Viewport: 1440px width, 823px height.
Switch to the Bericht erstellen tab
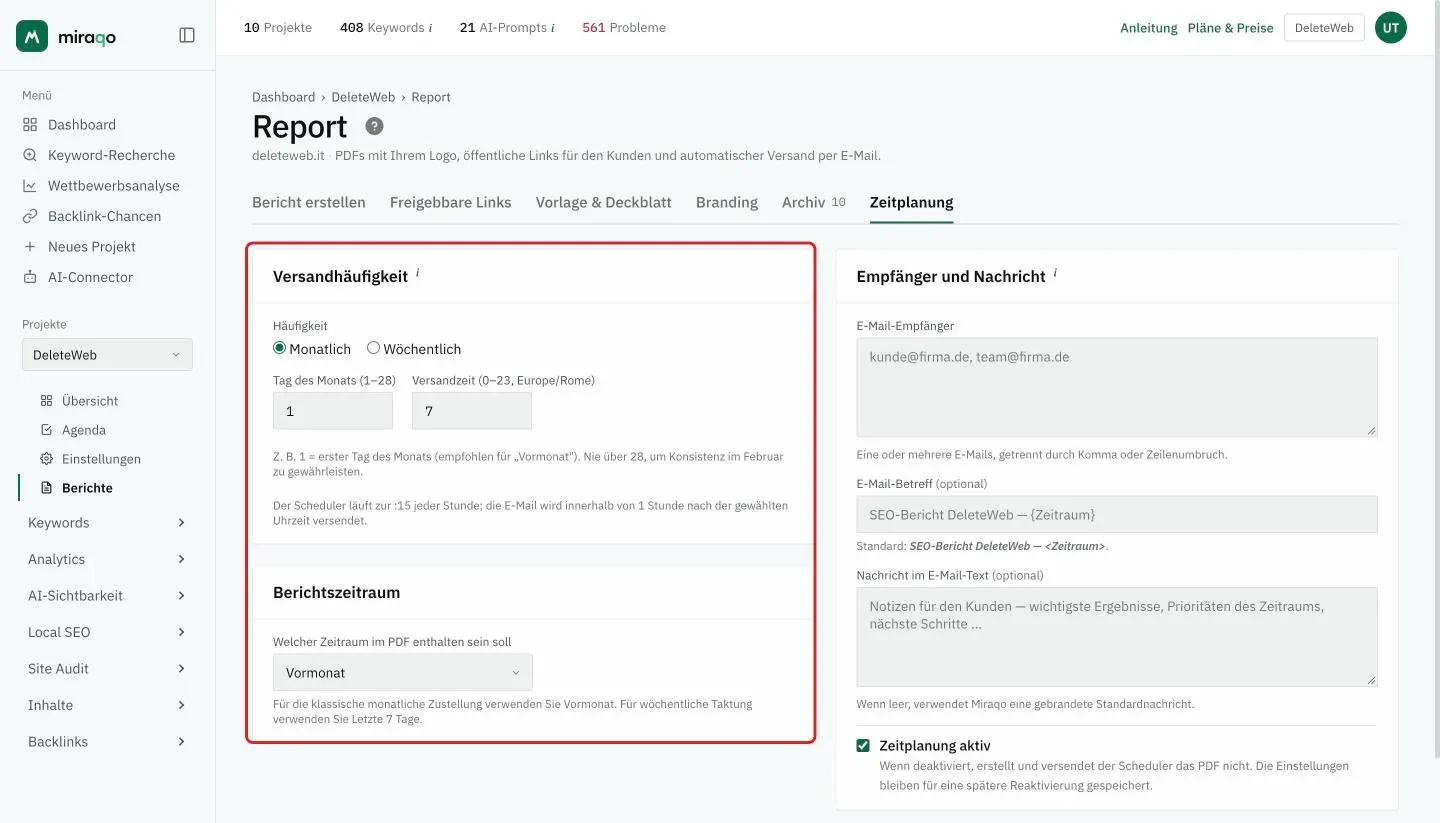tap(309, 202)
